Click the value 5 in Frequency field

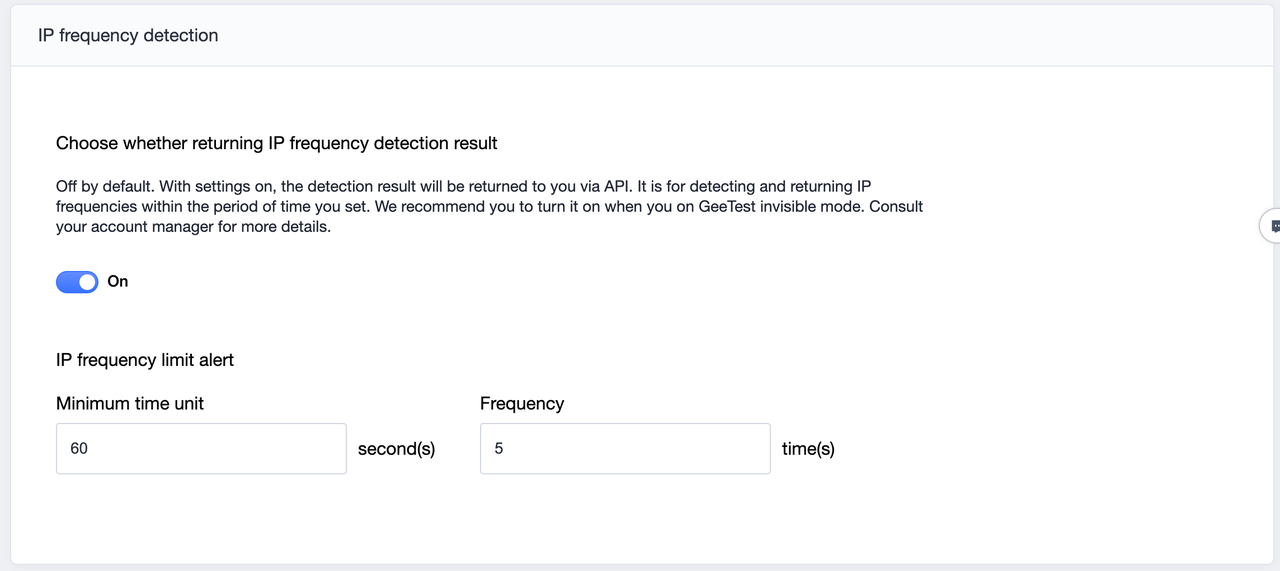[499, 449]
